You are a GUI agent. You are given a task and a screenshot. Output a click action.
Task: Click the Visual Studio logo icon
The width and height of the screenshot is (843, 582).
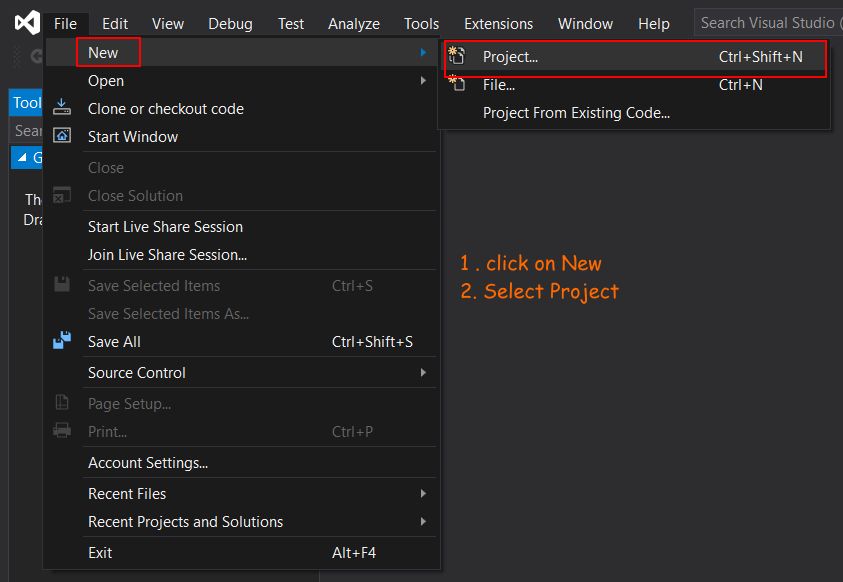(27, 22)
